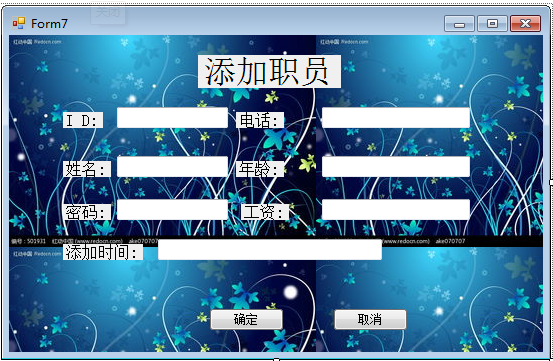Viewport: 553px width, 361px height.
Task: Click the 添加时间: label
Action: point(103,252)
